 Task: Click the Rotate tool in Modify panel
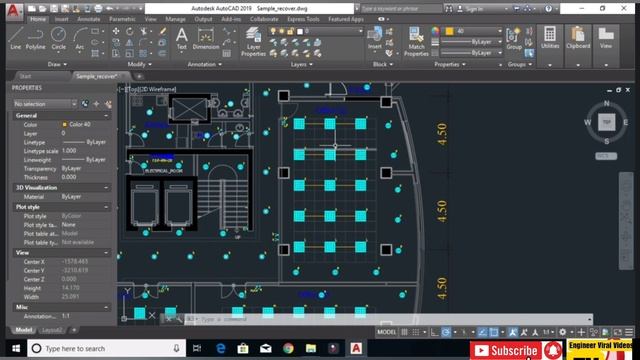[130, 31]
